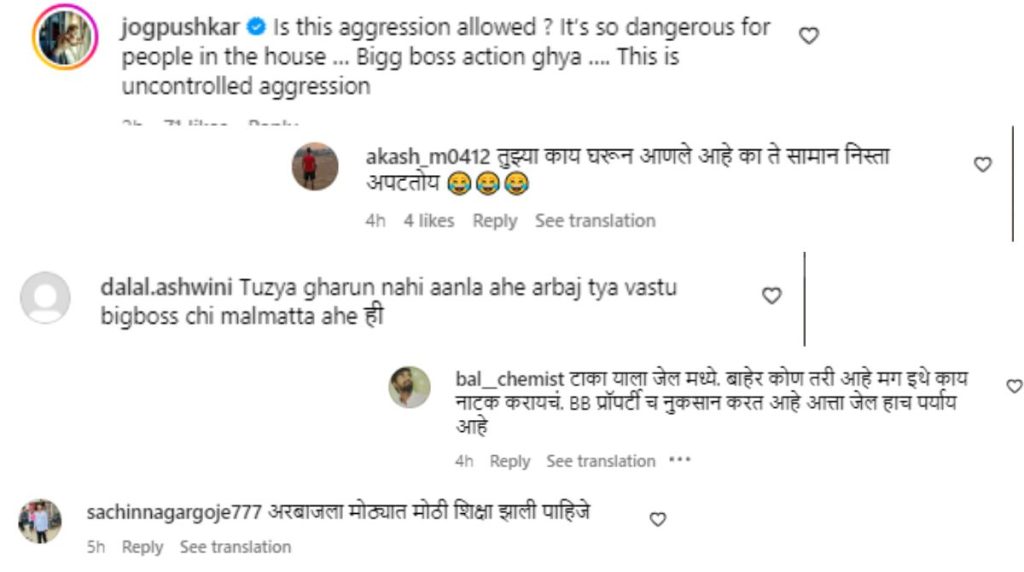
Task: Like bal__chemist's comment heart icon
Action: click(x=1015, y=387)
